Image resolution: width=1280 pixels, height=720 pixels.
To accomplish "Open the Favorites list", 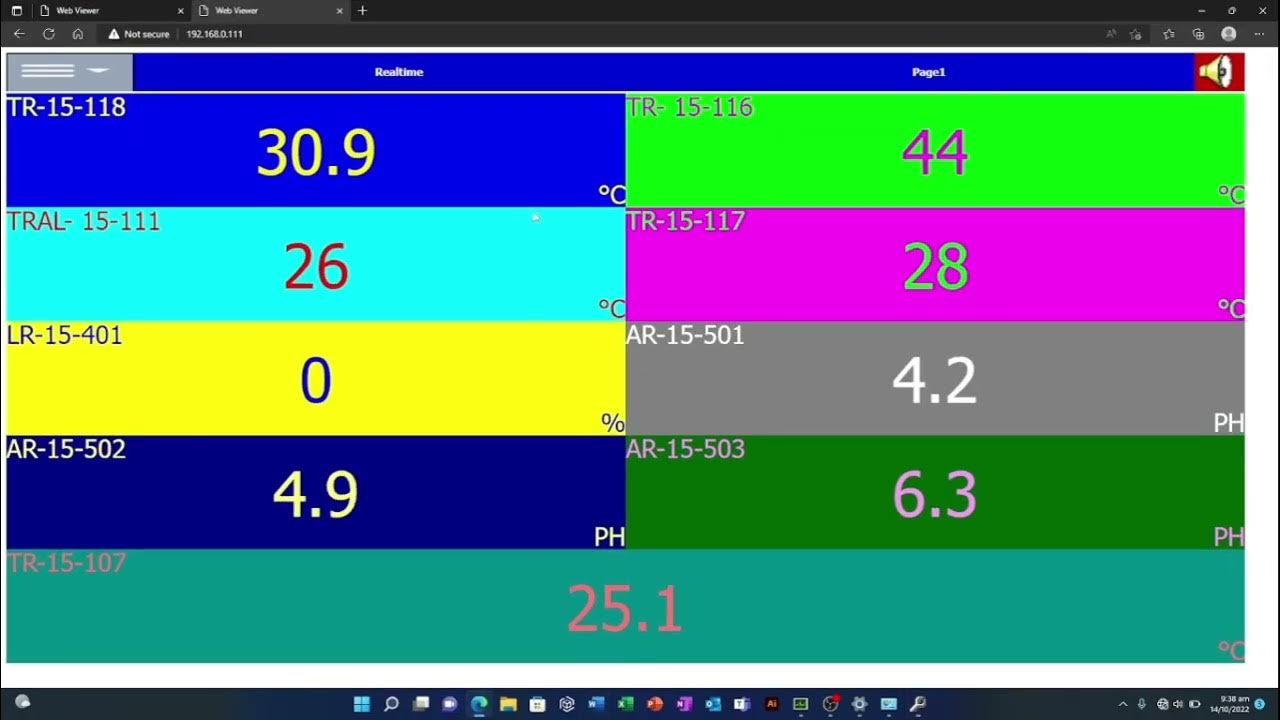I will 1168,34.
